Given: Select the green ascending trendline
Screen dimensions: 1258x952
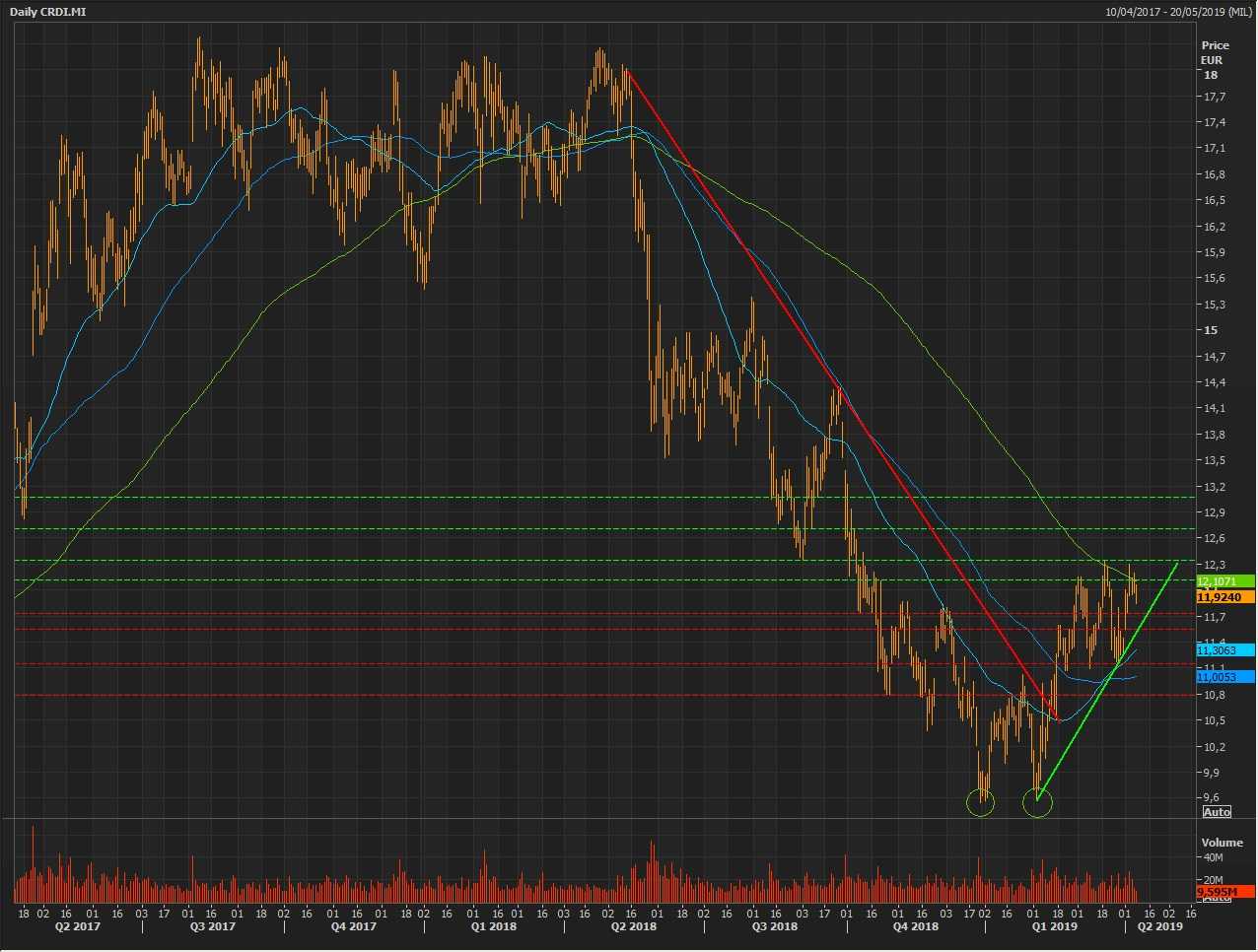Looking at the screenshot, I should point(1104,682).
